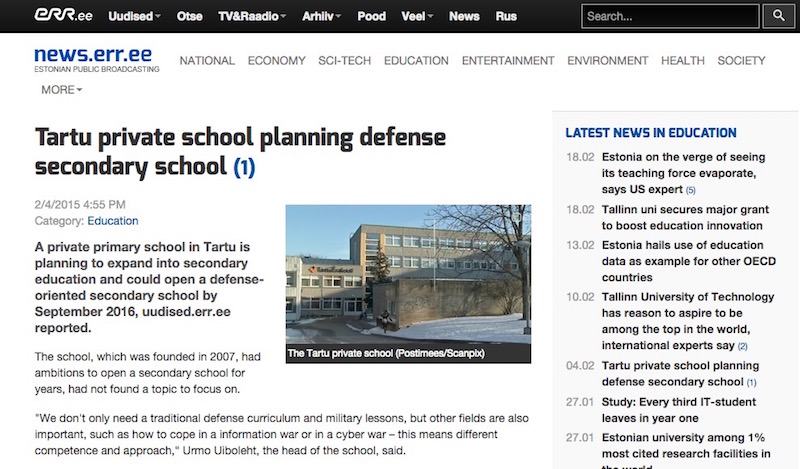
Task: Open 'Tallinn University of Technology' article
Action: tap(688, 321)
